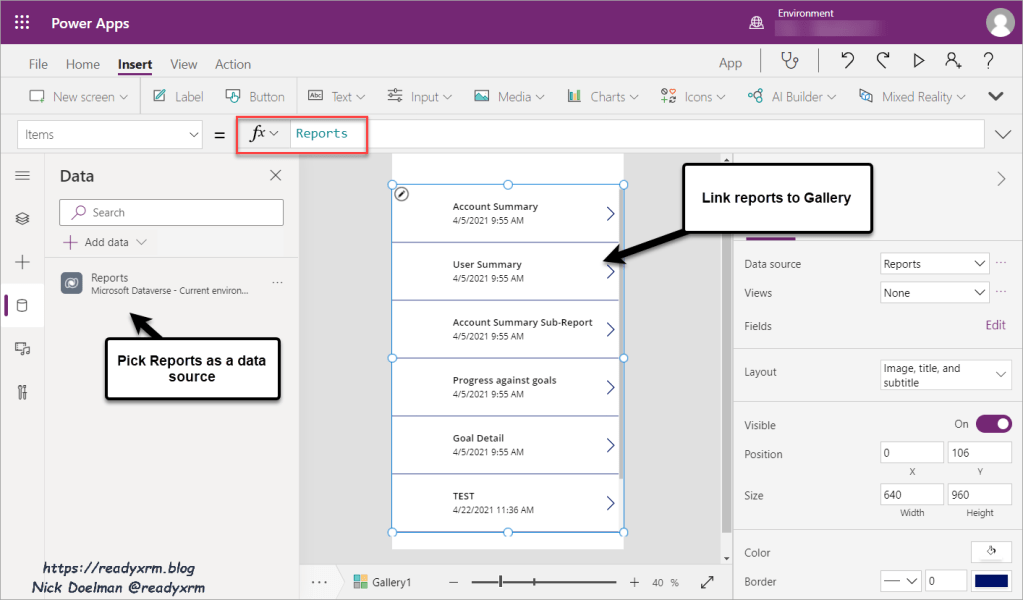The width and height of the screenshot is (1023, 600).
Task: Open the Data sources cylinder icon in sidebar
Action: [22, 305]
